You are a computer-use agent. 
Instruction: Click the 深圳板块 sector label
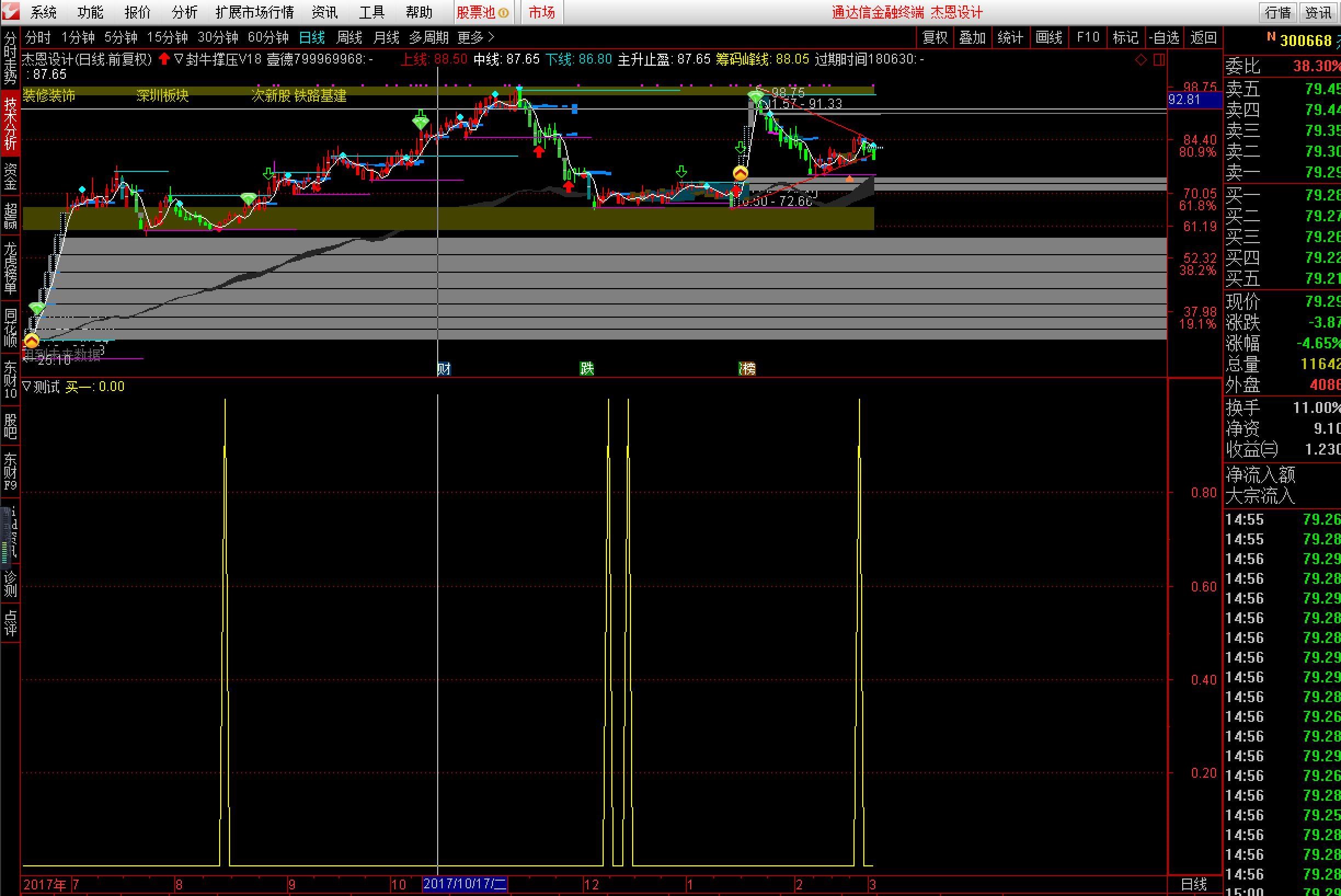tap(163, 95)
